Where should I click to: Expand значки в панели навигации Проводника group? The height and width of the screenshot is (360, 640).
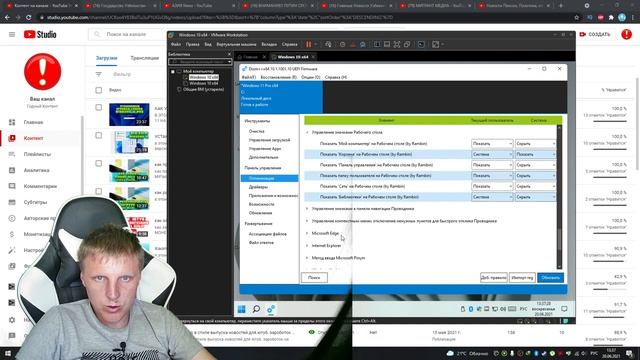[307, 209]
